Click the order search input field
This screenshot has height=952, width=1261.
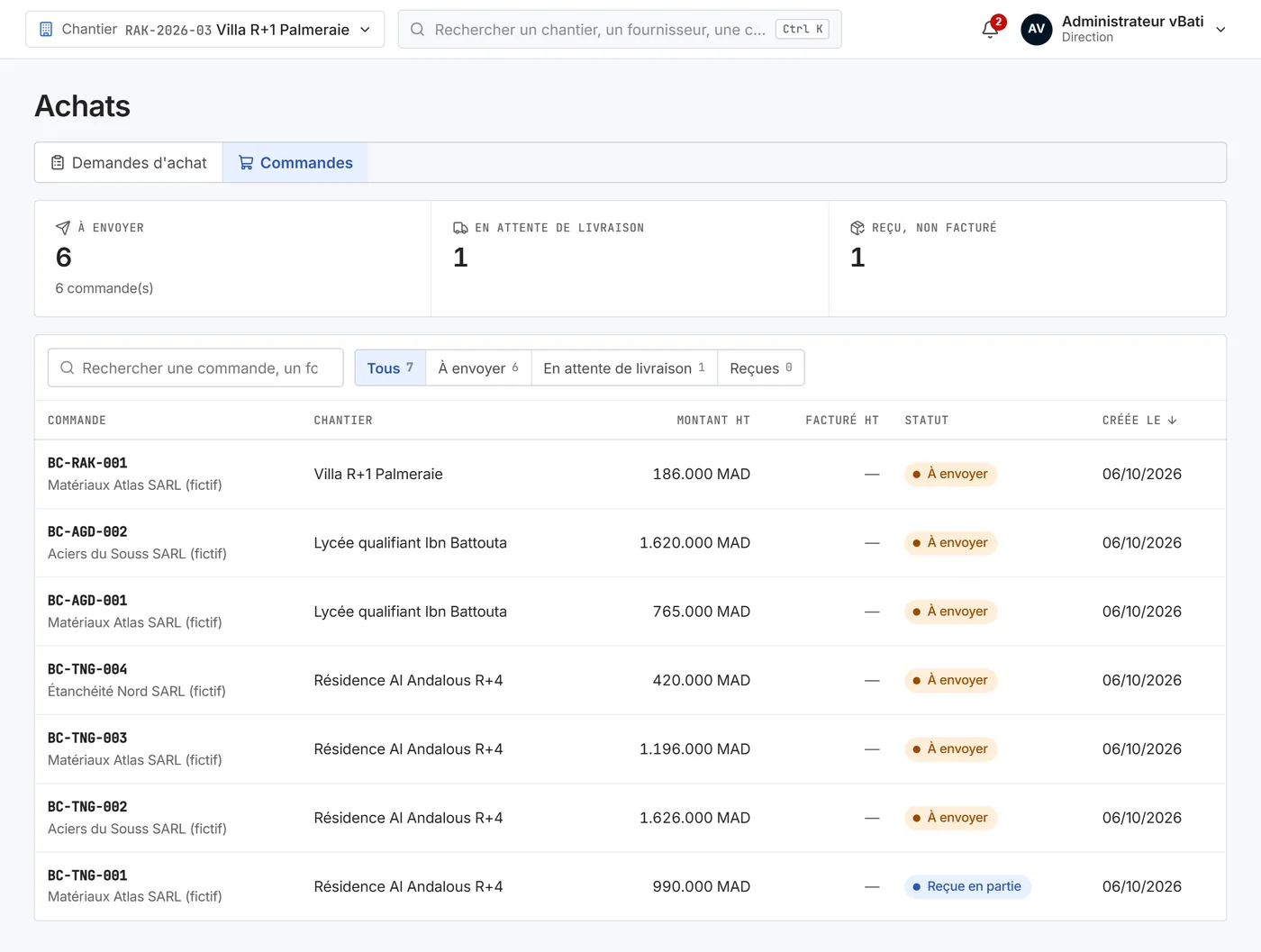[195, 368]
